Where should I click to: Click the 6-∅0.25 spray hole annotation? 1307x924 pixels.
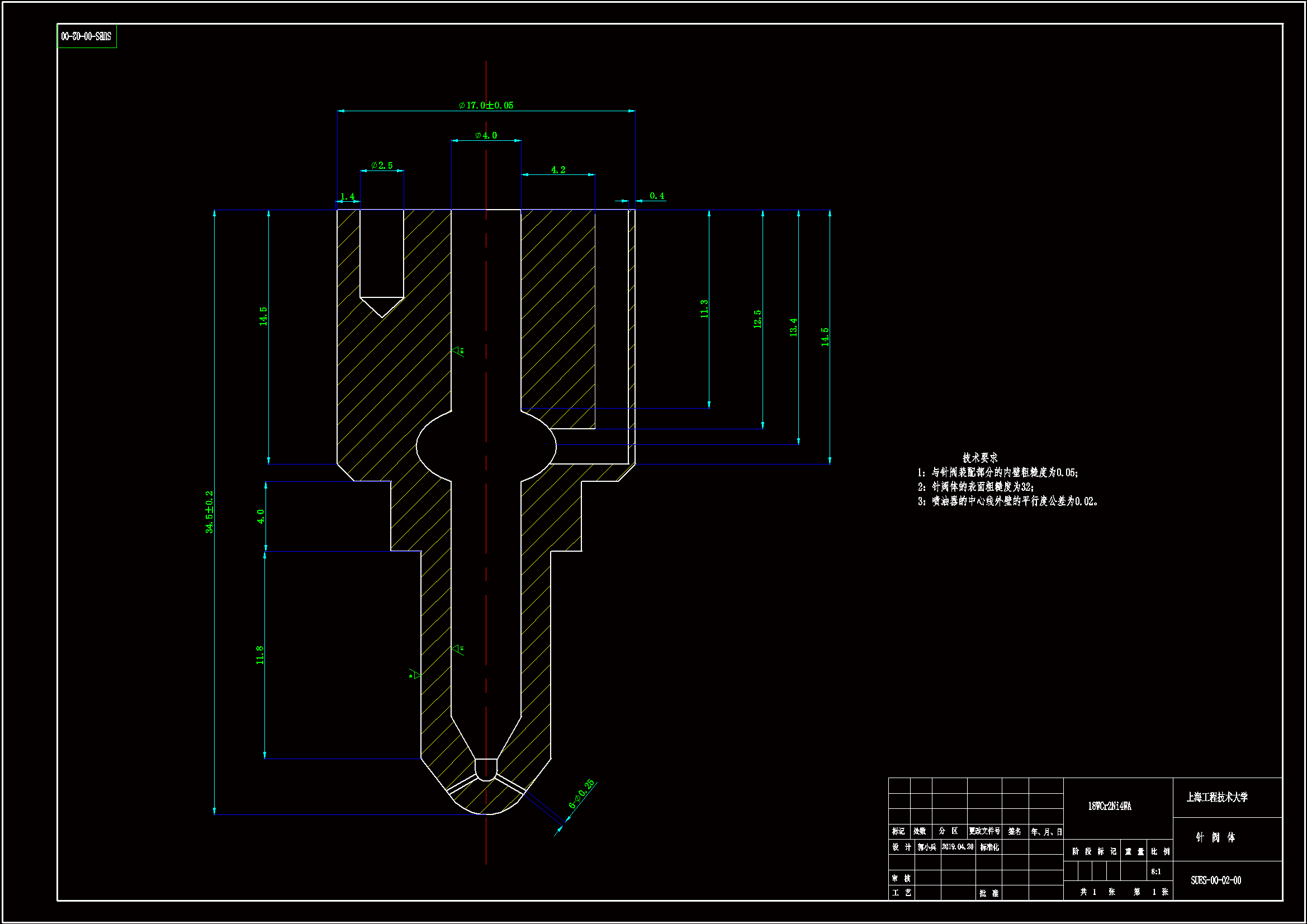click(x=581, y=794)
